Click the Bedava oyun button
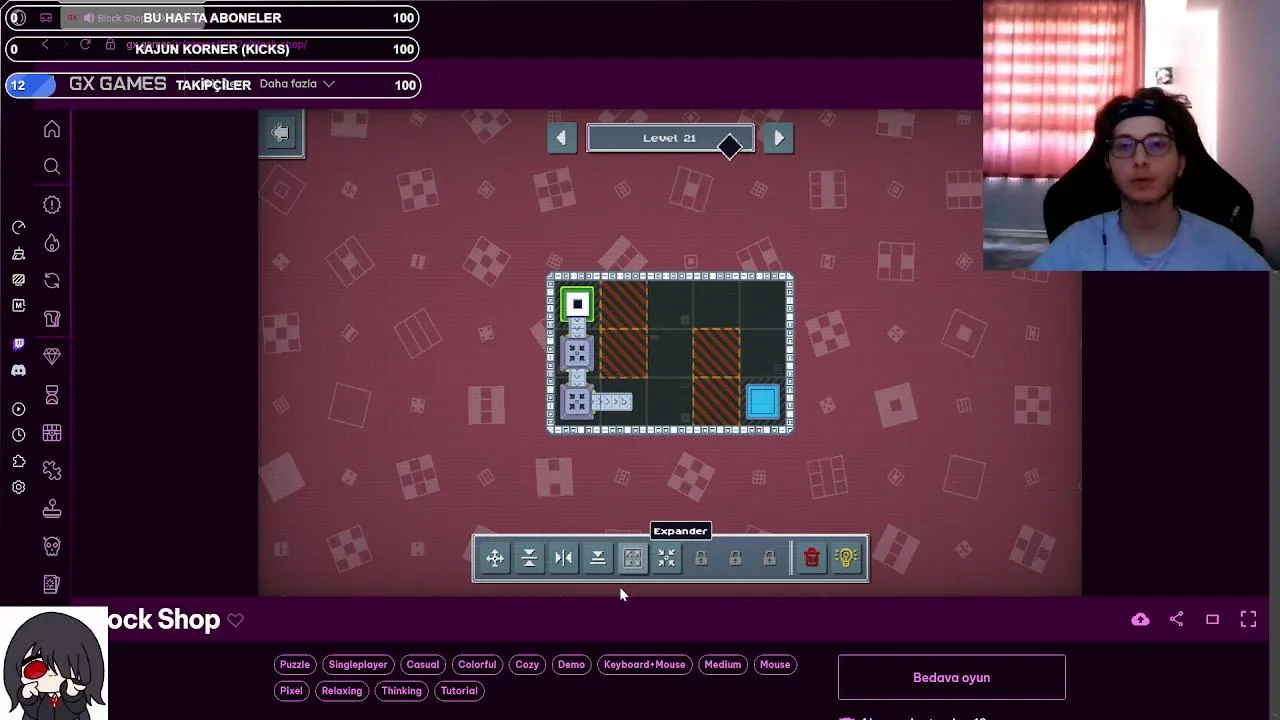The height and width of the screenshot is (720, 1280). point(952,677)
